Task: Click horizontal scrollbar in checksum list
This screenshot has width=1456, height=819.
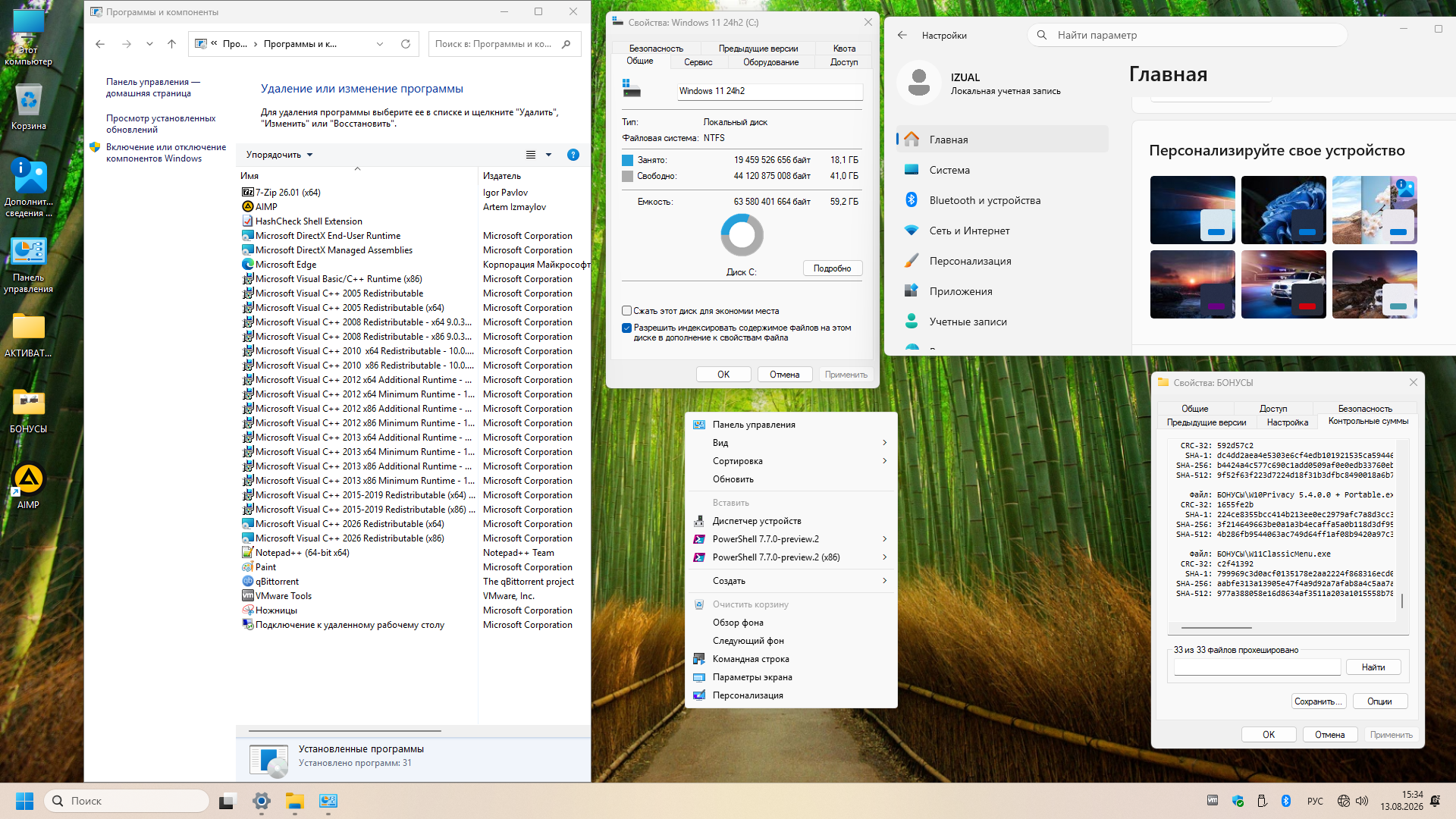Action: (x=1216, y=628)
